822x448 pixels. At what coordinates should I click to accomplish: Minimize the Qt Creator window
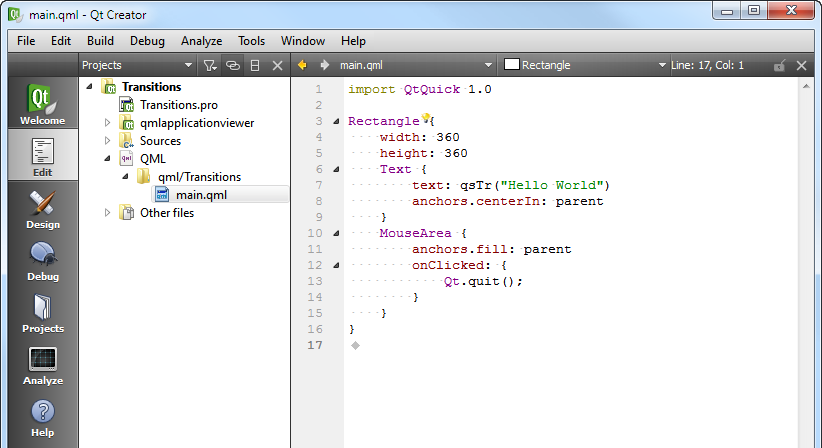tap(727, 11)
